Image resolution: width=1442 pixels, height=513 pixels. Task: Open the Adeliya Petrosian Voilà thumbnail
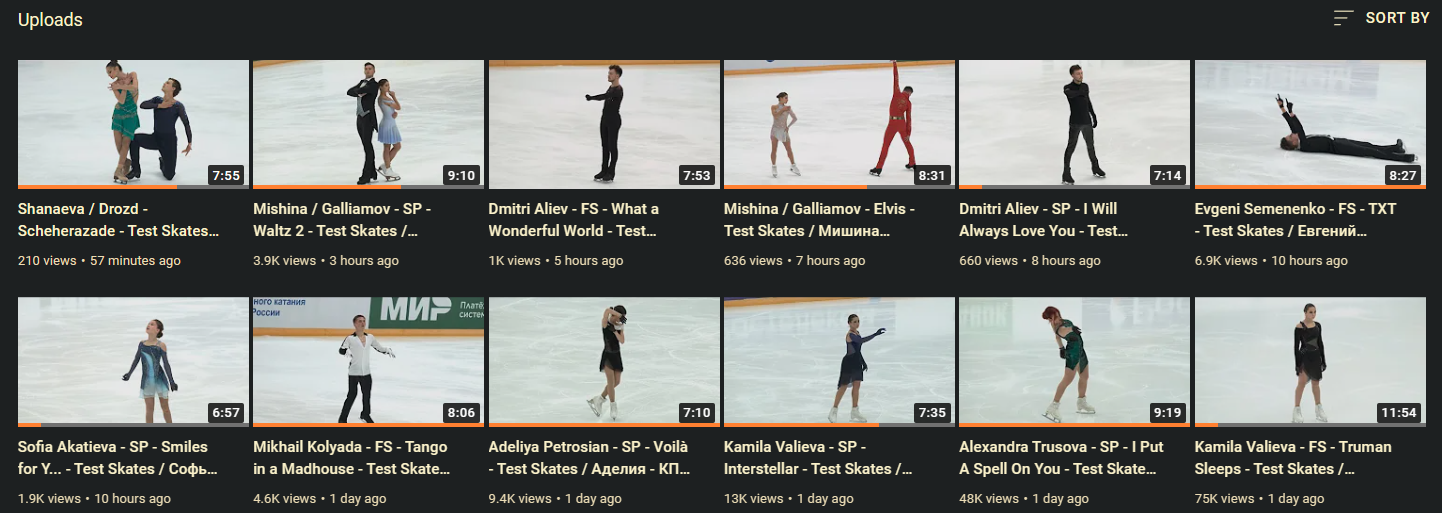pyautogui.click(x=604, y=362)
